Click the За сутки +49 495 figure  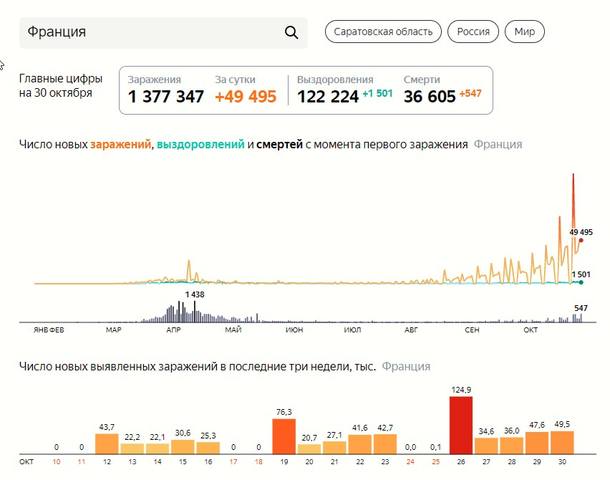pyautogui.click(x=246, y=97)
